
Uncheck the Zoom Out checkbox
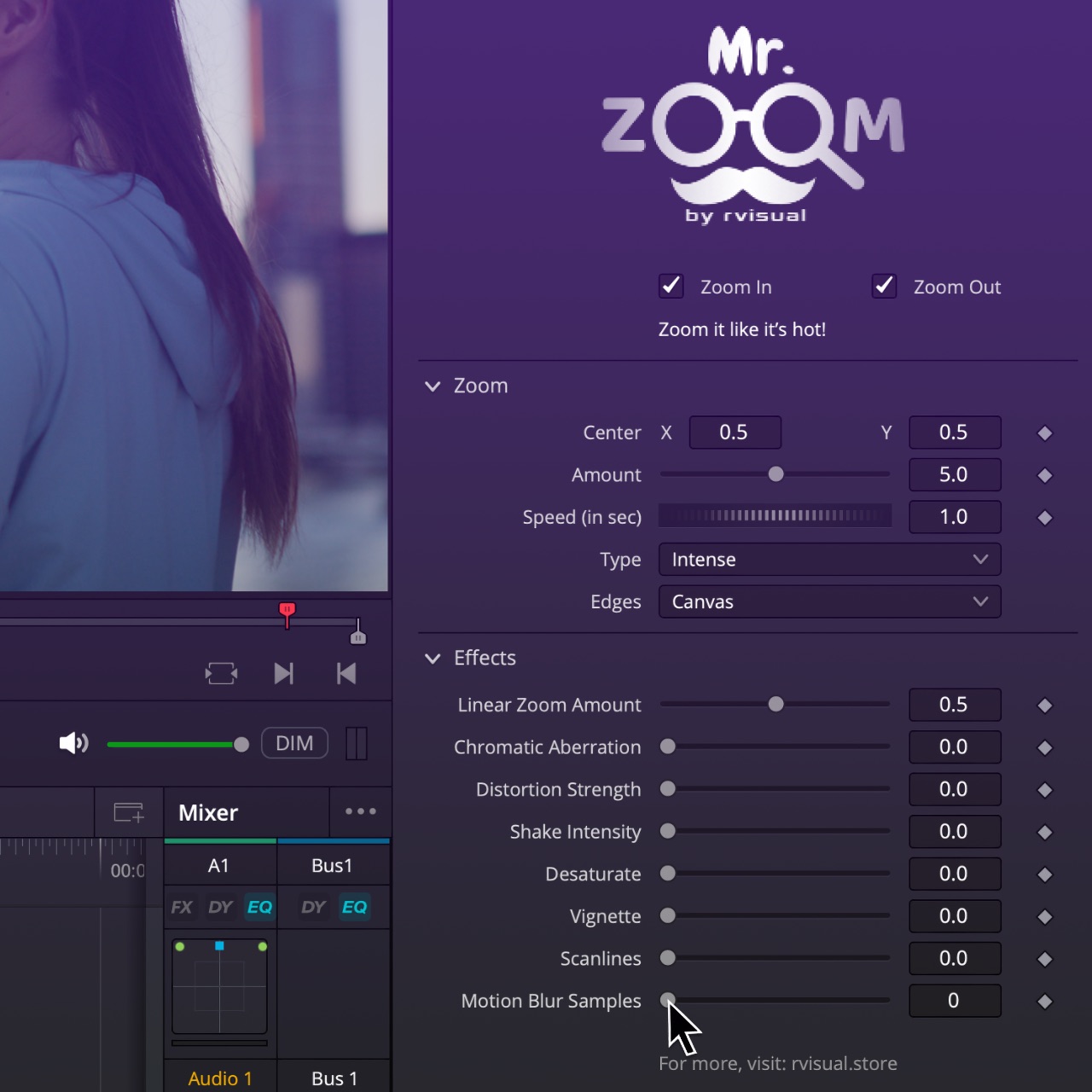pyautogui.click(x=885, y=286)
